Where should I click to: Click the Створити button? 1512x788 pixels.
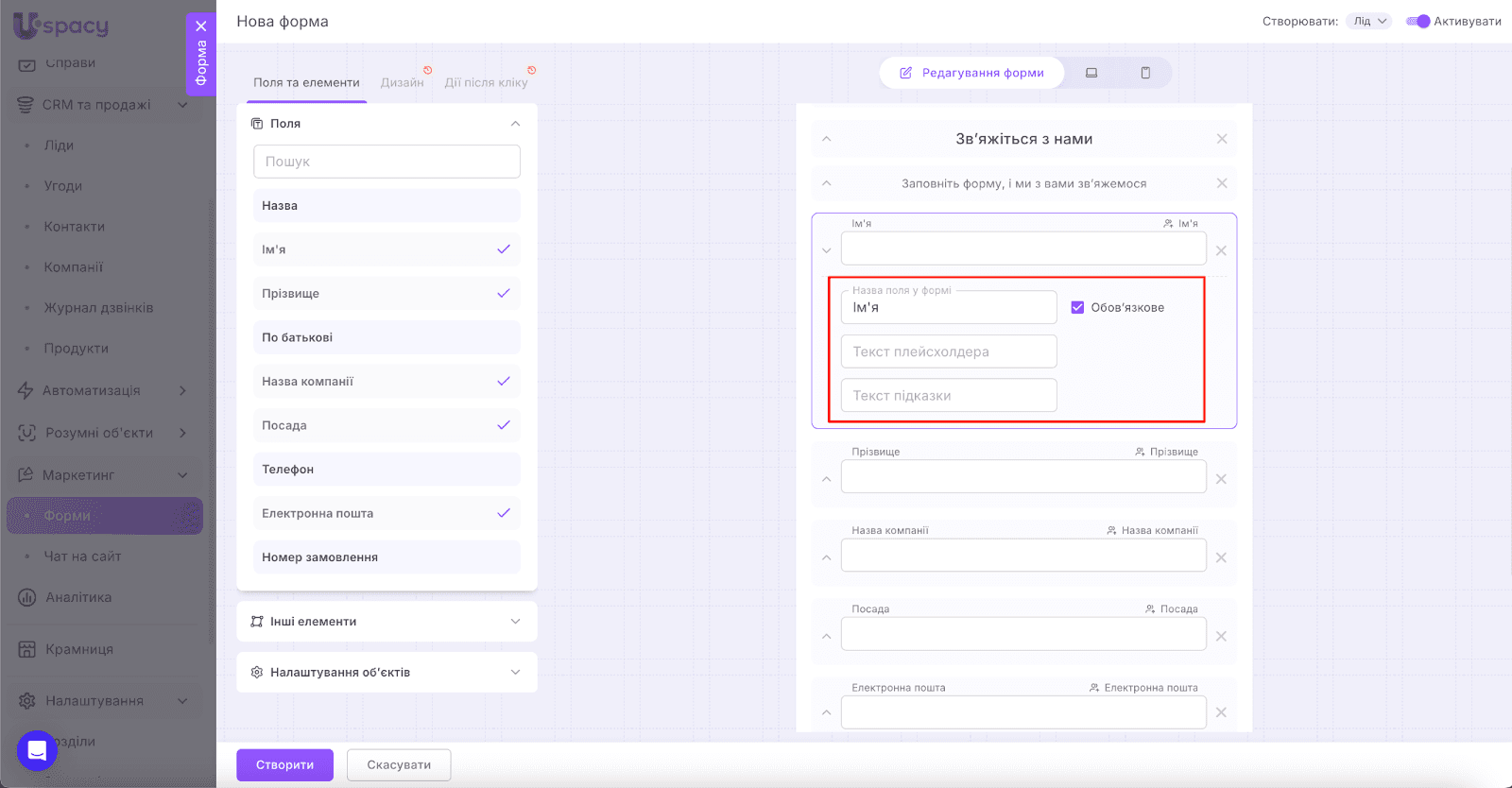pyautogui.click(x=284, y=764)
